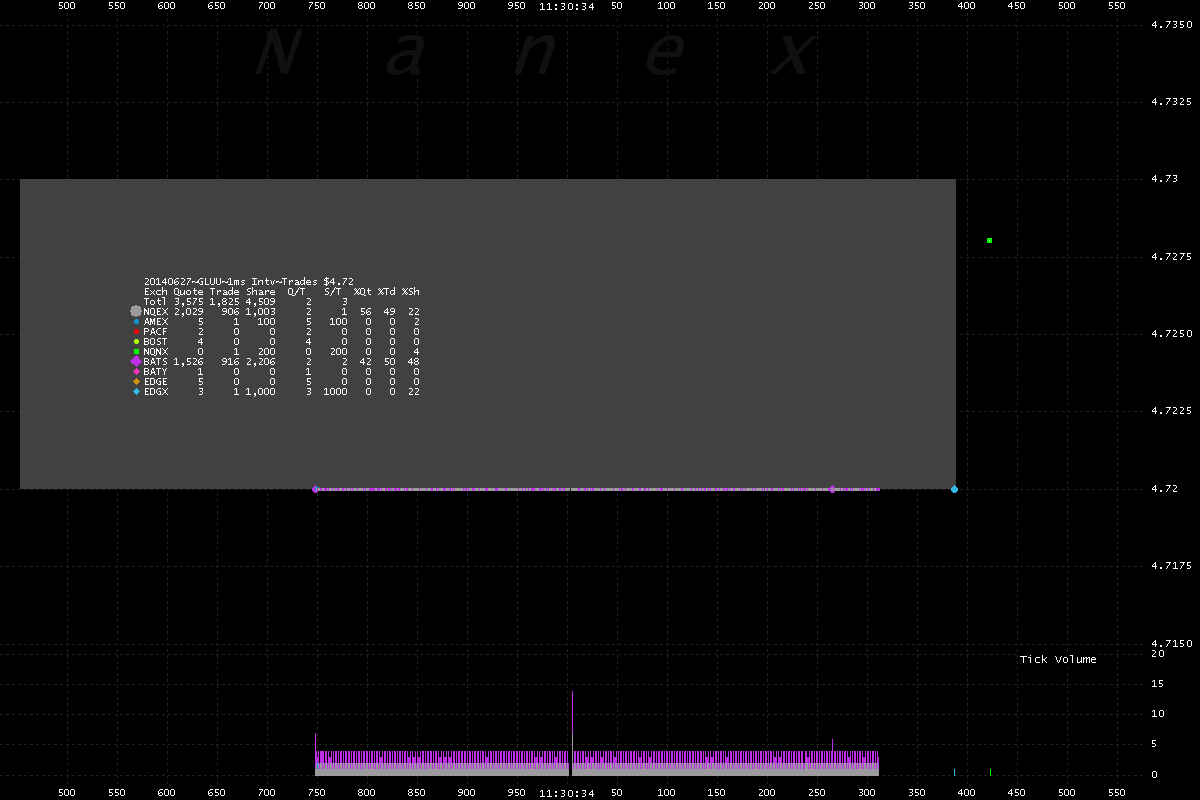Click the 'AMEX' exchange label
1200x800 pixels.
[156, 322]
